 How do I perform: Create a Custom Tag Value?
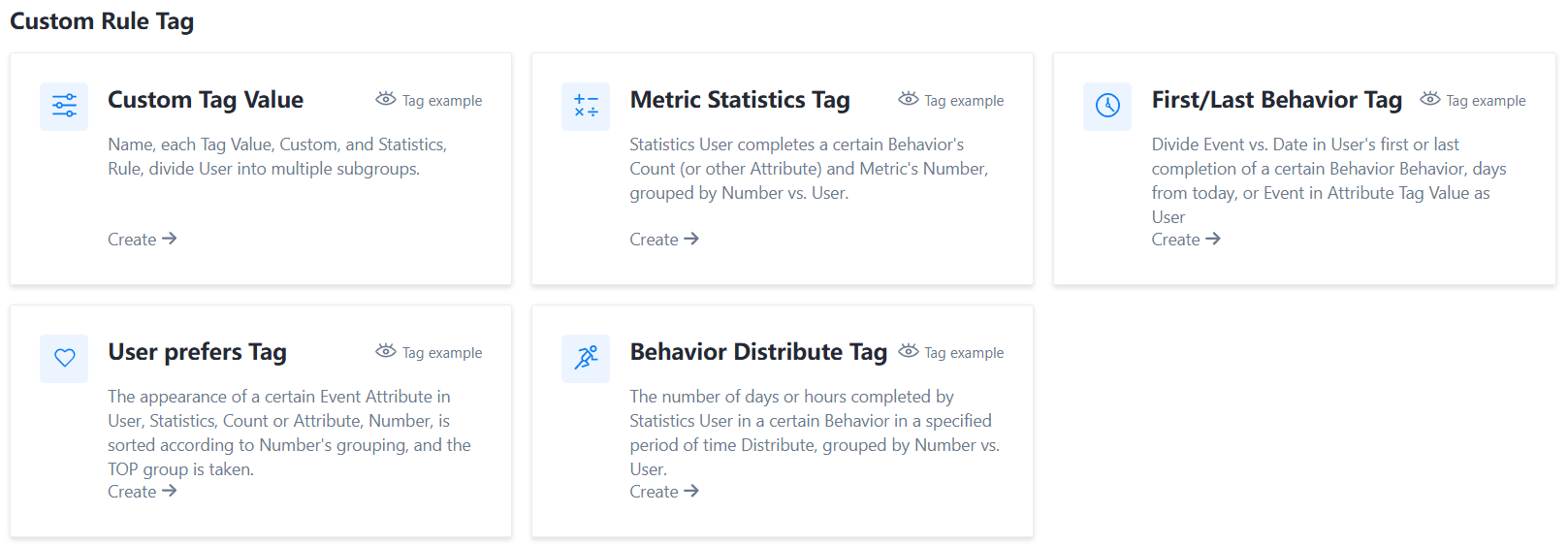point(142,240)
